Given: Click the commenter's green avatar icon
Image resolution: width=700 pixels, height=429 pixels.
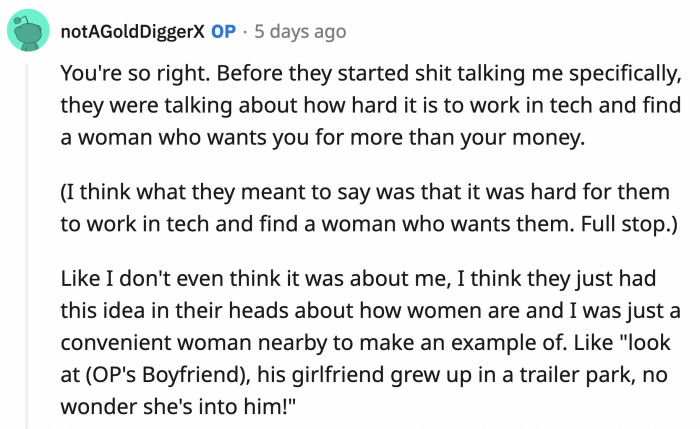Looking at the screenshot, I should [x=30, y=31].
